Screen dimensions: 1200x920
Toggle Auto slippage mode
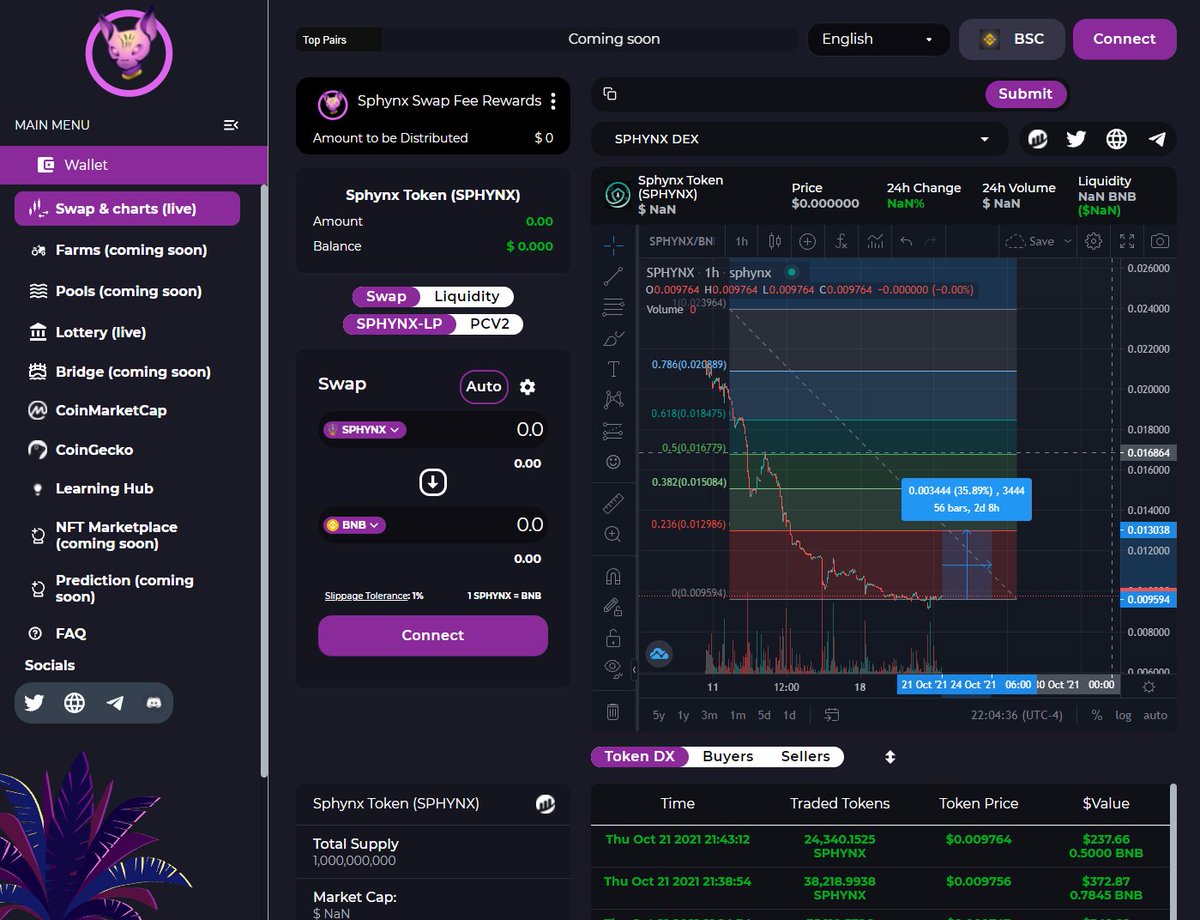tap(484, 387)
